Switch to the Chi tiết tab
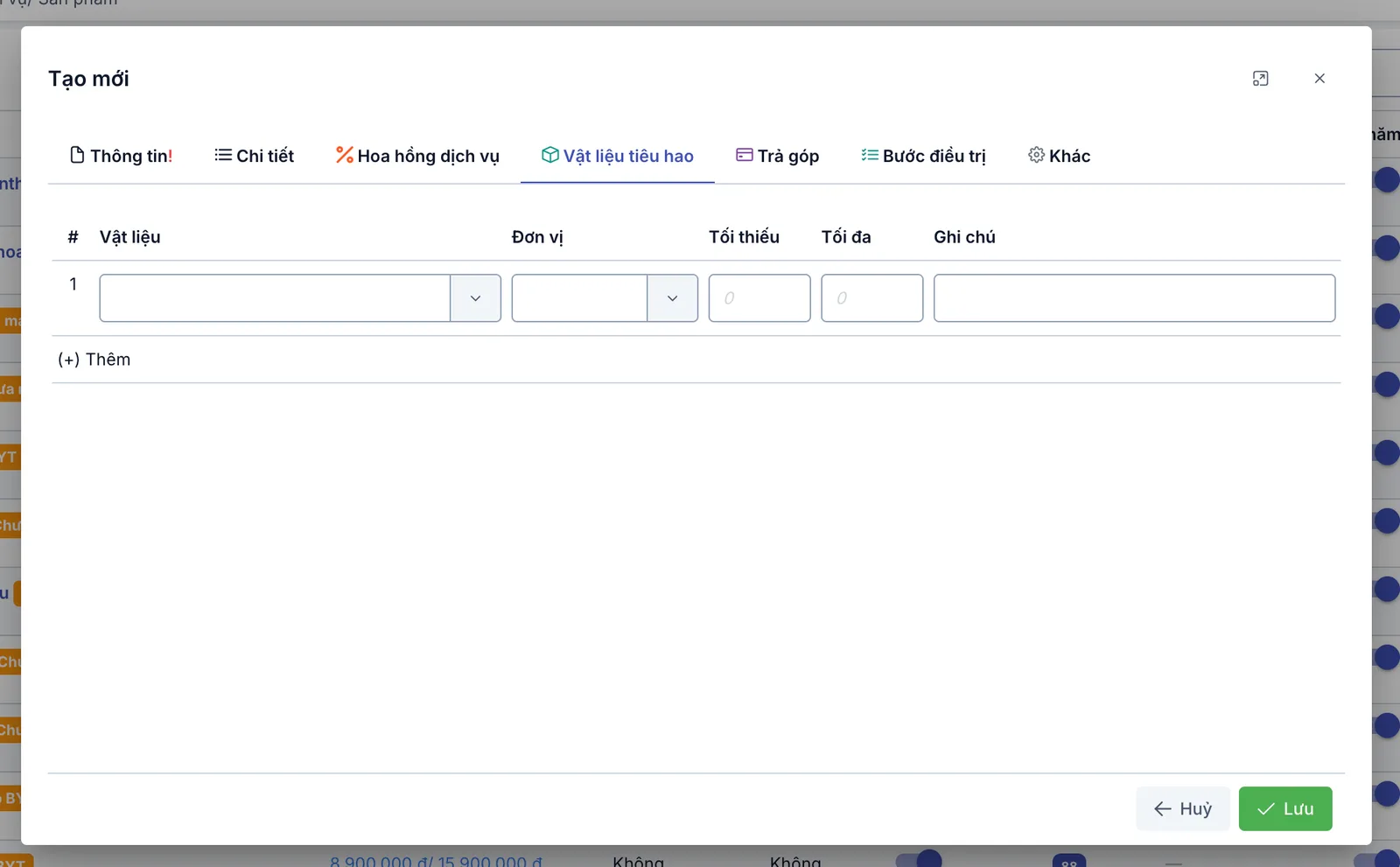1400x867 pixels. point(255,156)
